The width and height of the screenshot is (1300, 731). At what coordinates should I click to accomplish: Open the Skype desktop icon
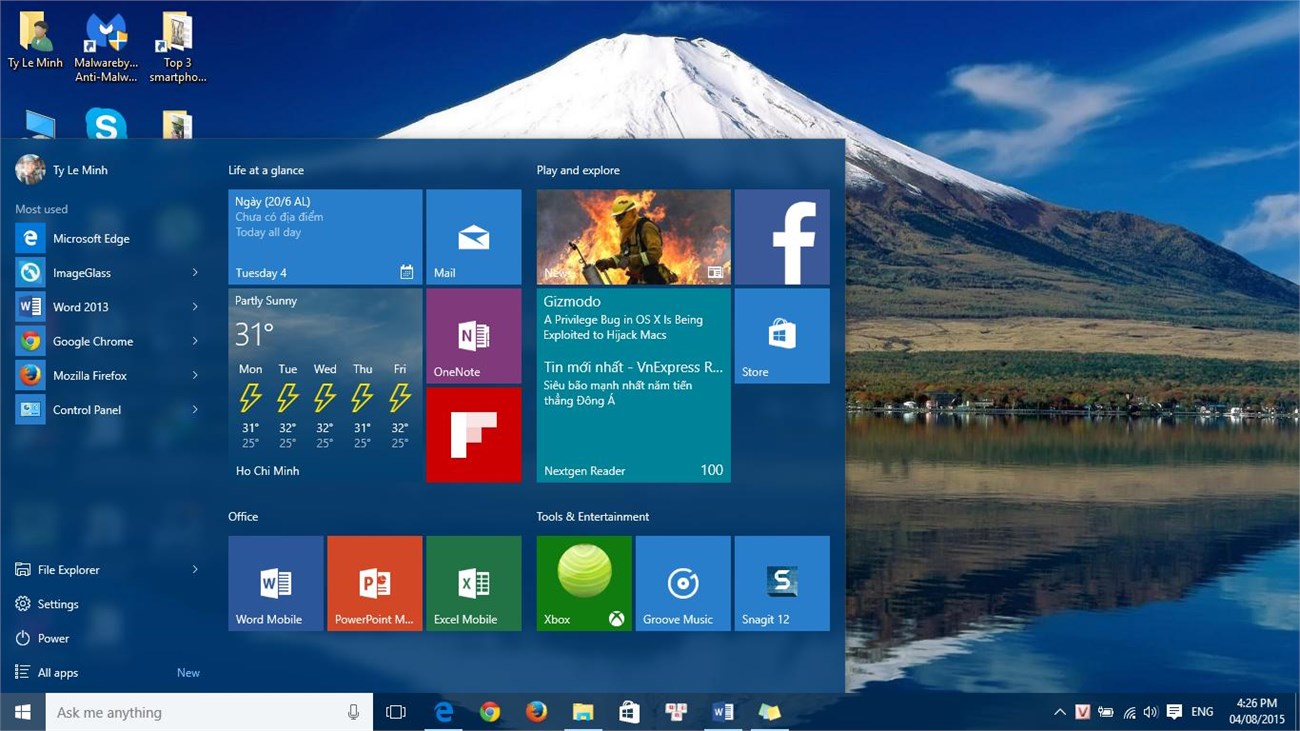coord(106,124)
